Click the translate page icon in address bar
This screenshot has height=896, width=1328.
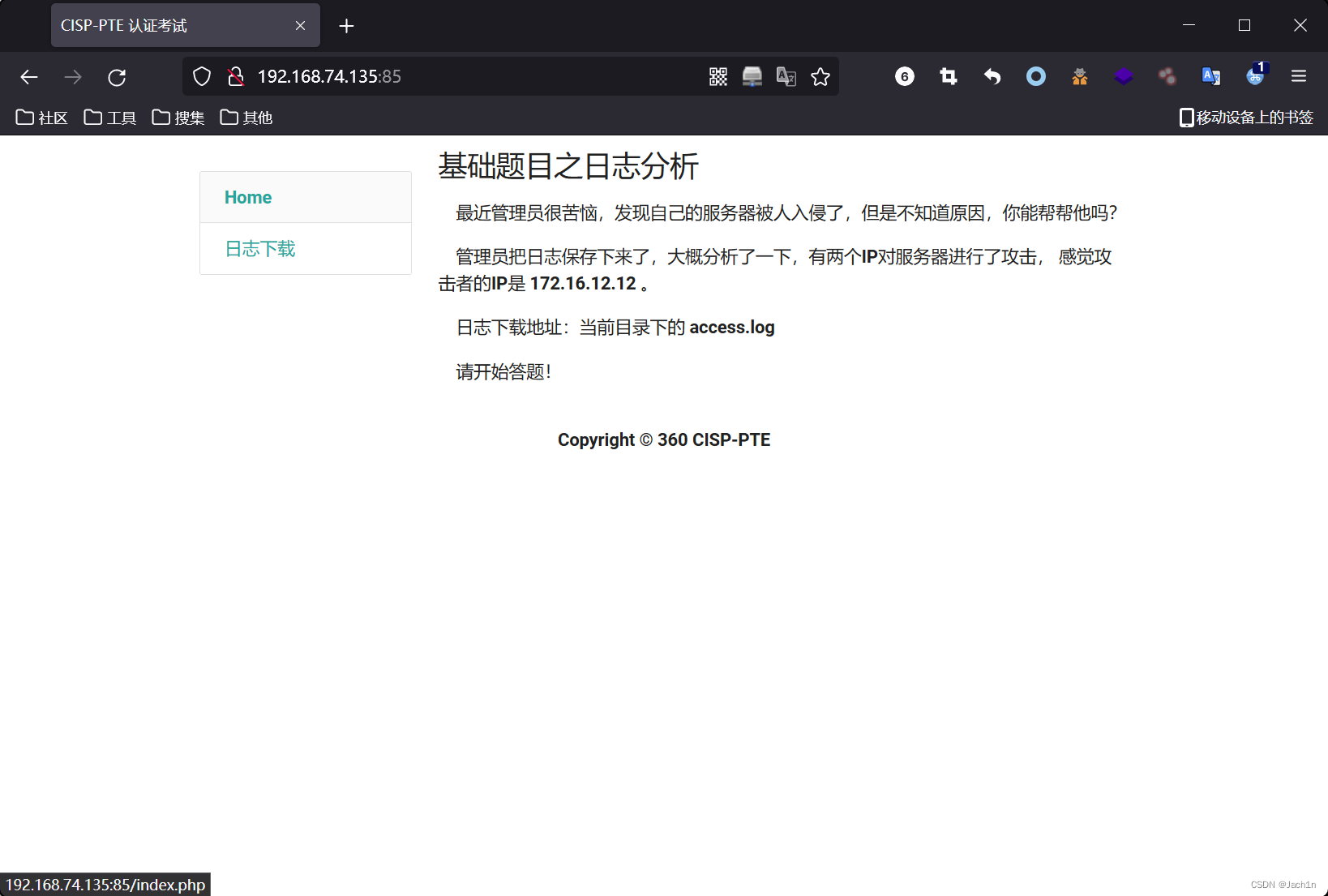(x=786, y=77)
